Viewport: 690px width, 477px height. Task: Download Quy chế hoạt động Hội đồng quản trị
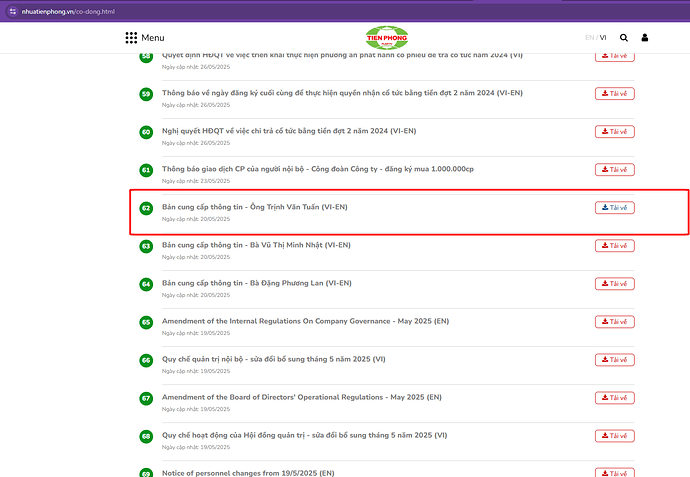[615, 436]
